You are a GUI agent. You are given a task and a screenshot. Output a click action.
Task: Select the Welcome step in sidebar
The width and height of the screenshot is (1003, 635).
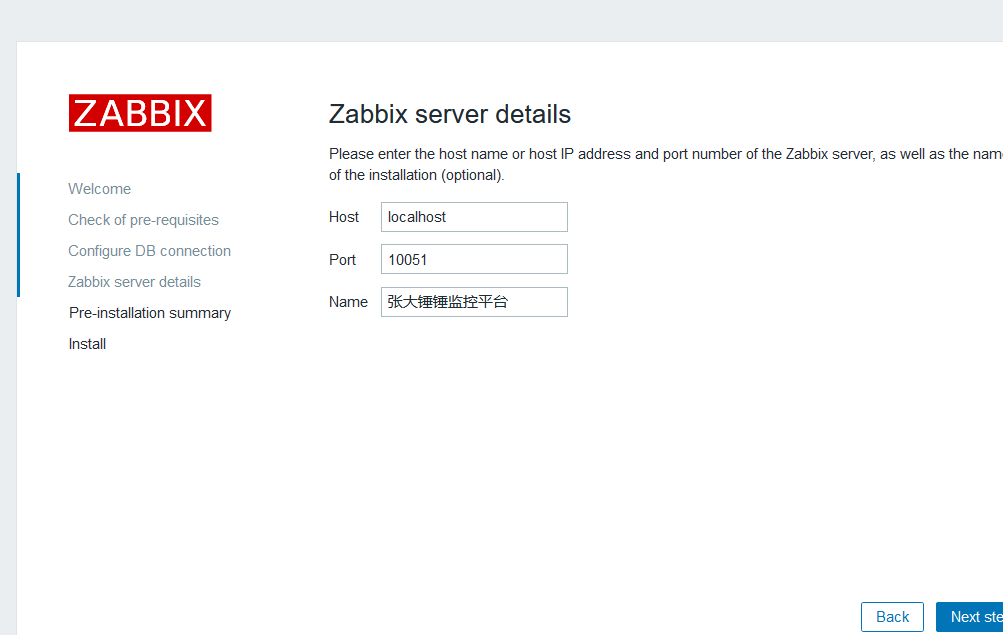coord(99,188)
